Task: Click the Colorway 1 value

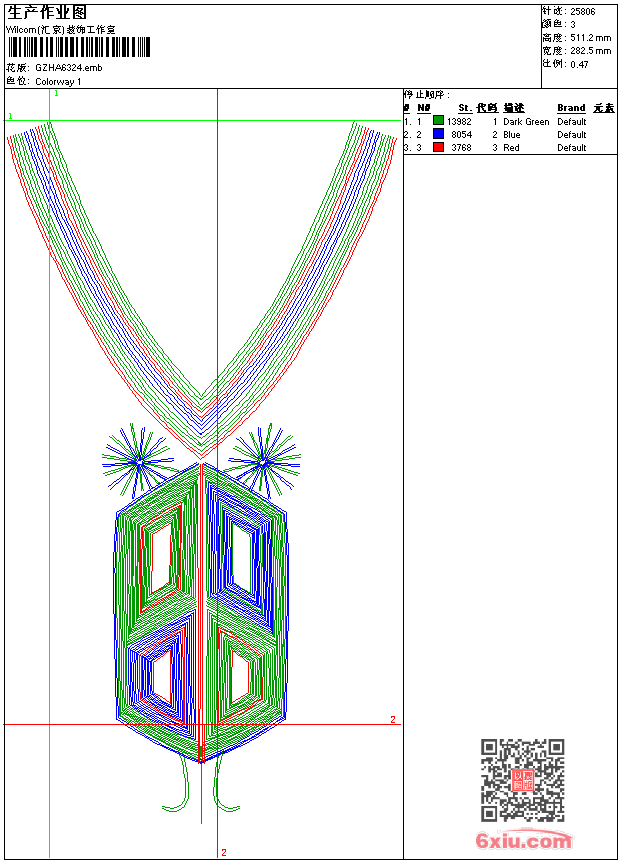Action: (58, 82)
